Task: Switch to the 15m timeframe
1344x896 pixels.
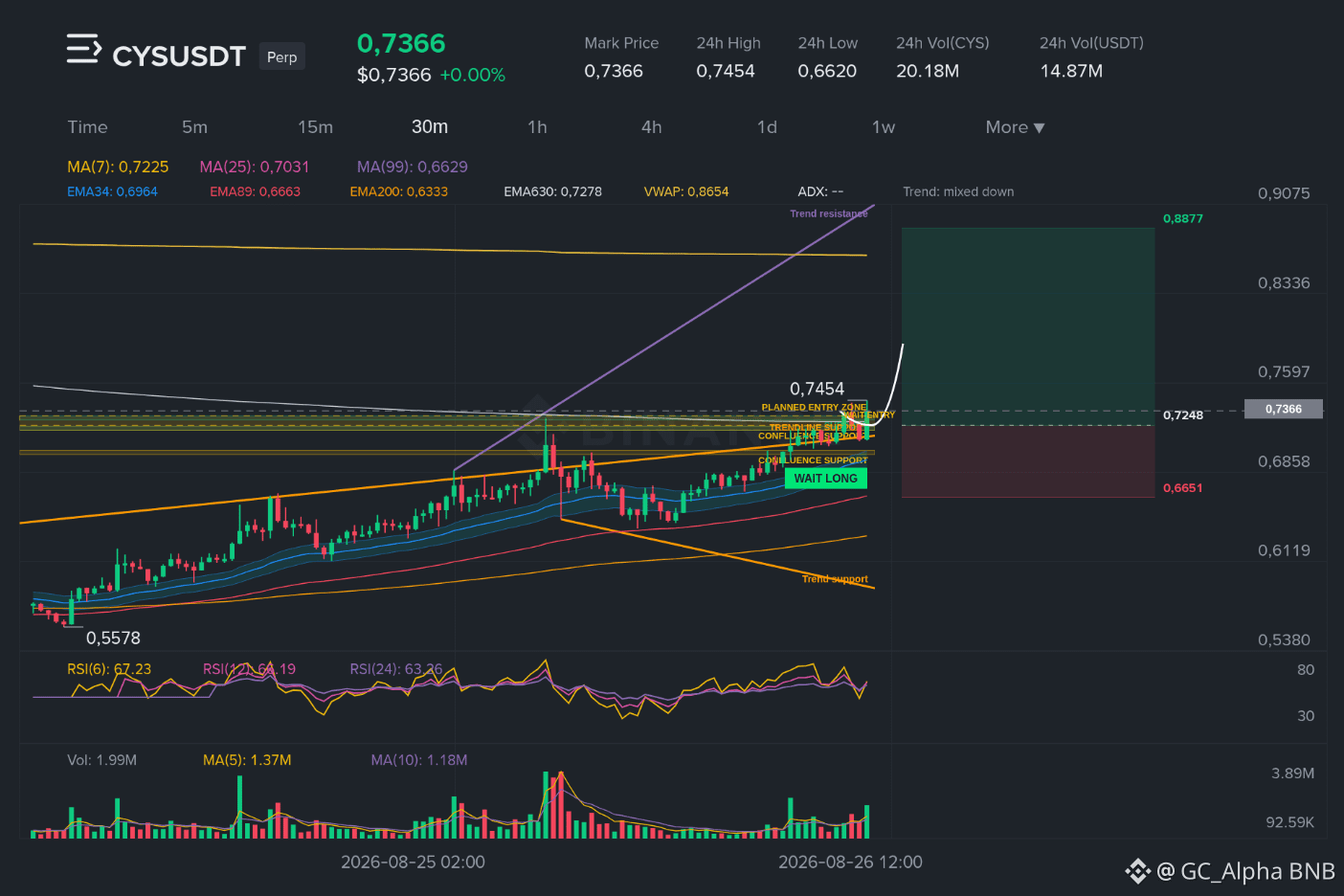Action: 315,127
